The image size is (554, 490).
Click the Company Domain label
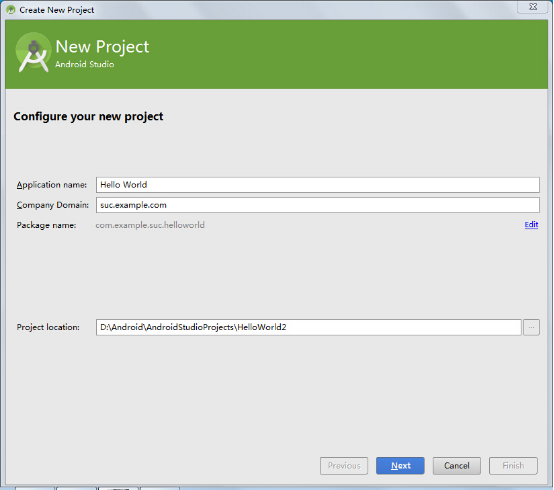pyautogui.click(x=53, y=205)
